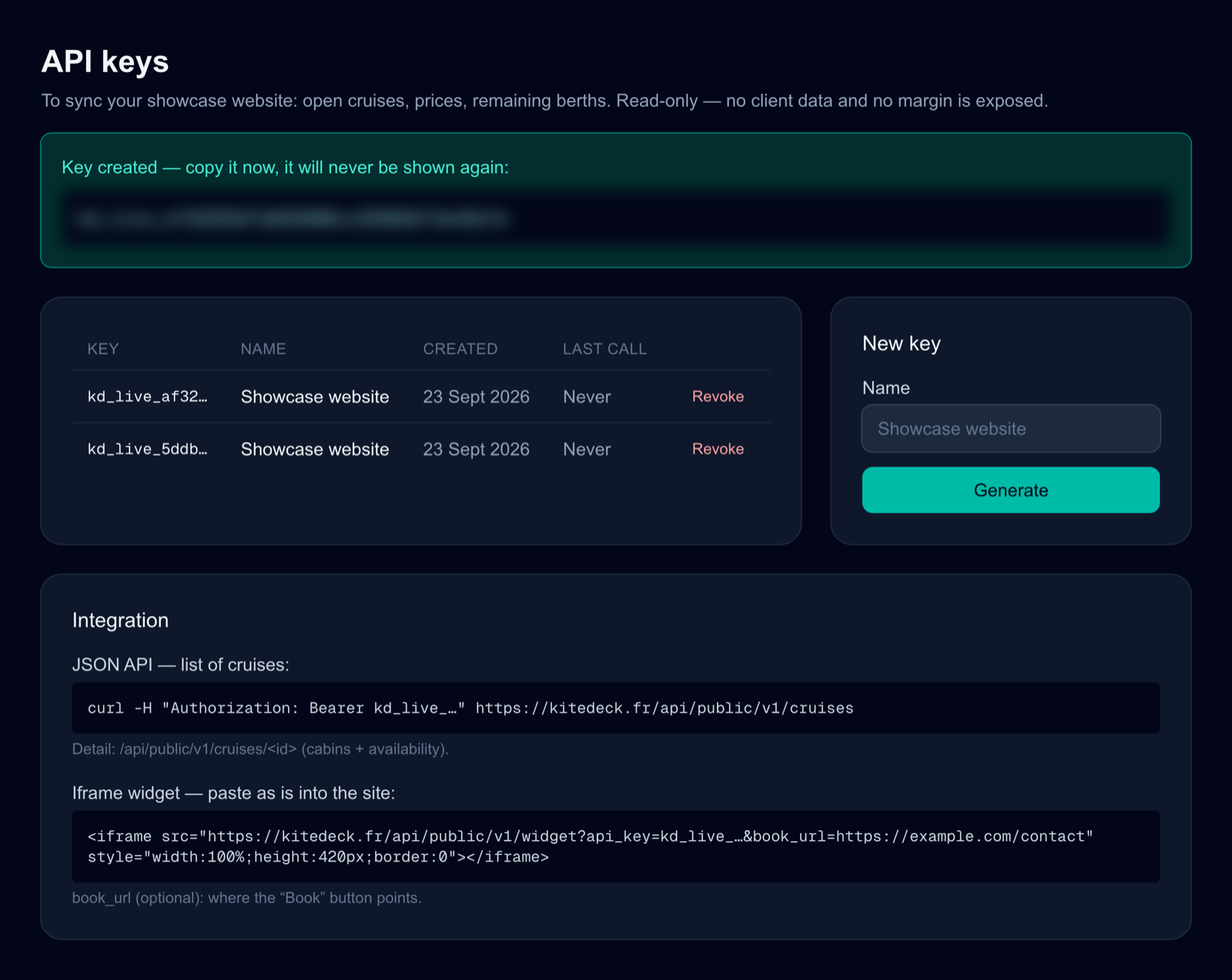Click the iframe widget code snippet
This screenshot has height=980, width=1232.
click(x=615, y=846)
